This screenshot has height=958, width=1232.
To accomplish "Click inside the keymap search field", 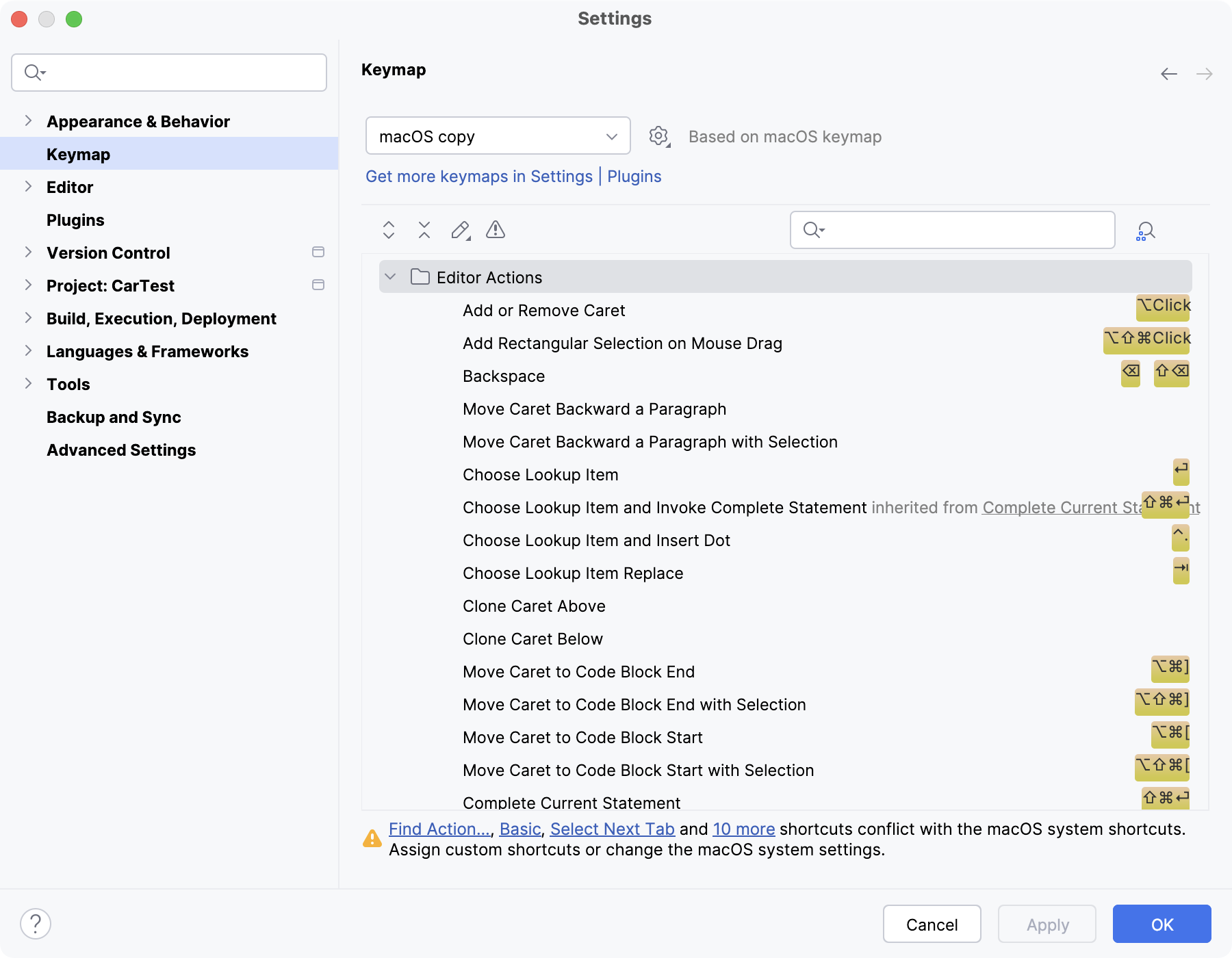I will tap(951, 230).
